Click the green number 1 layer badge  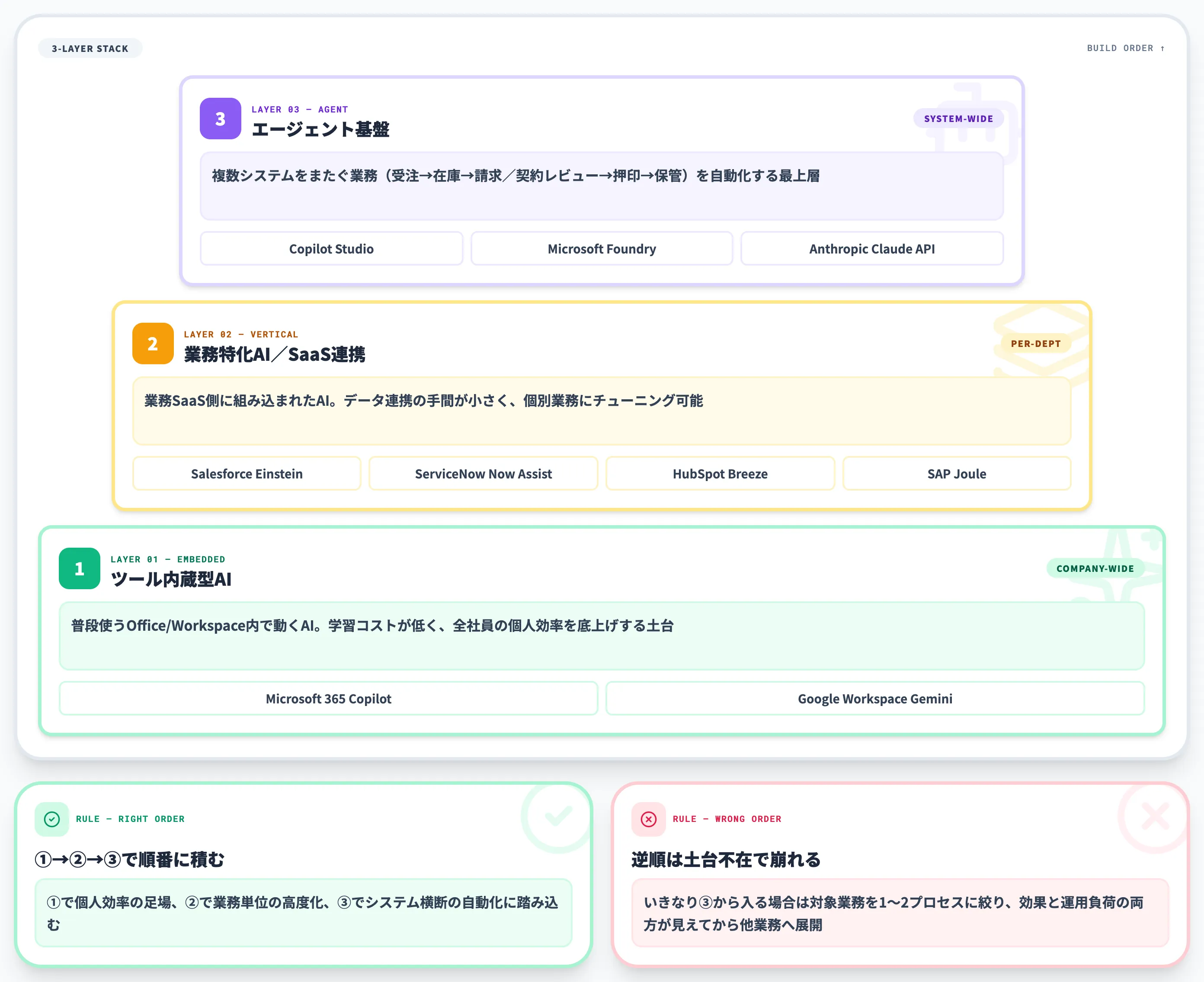pos(80,568)
